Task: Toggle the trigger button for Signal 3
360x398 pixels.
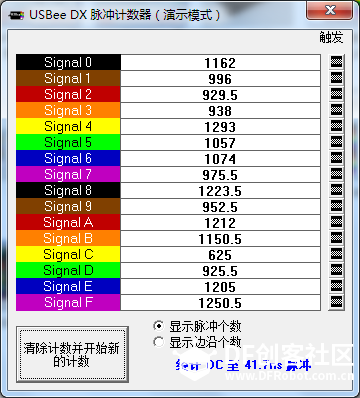Action: tap(336, 110)
